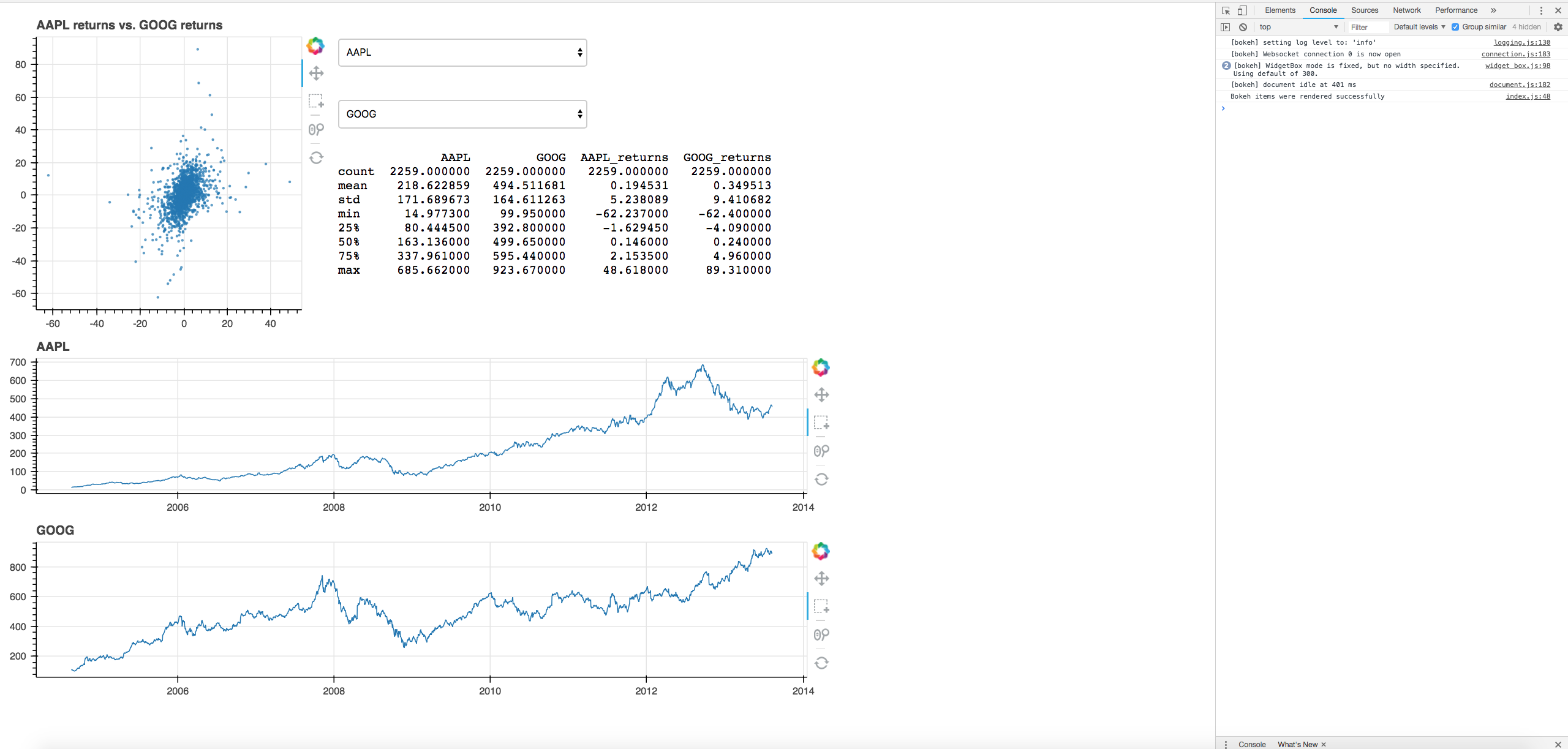Activate Wheel Zoom tool for AAPL chart

[821, 451]
